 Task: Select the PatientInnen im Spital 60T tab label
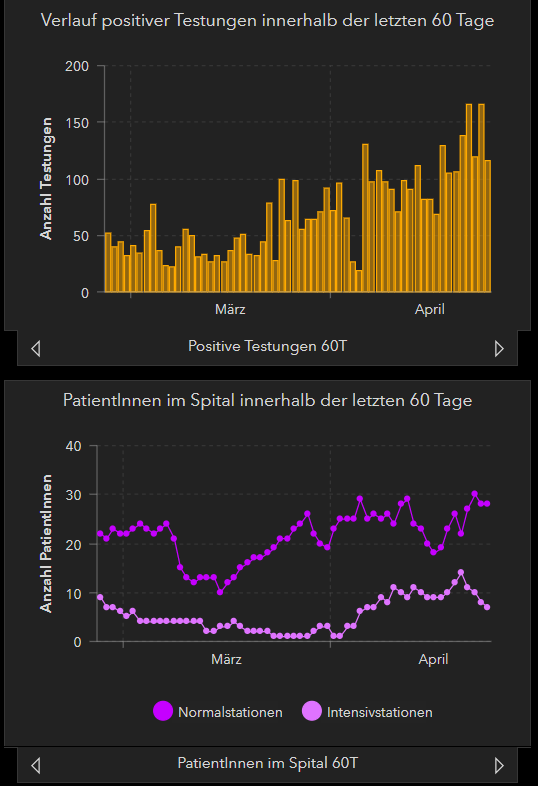tap(268, 763)
